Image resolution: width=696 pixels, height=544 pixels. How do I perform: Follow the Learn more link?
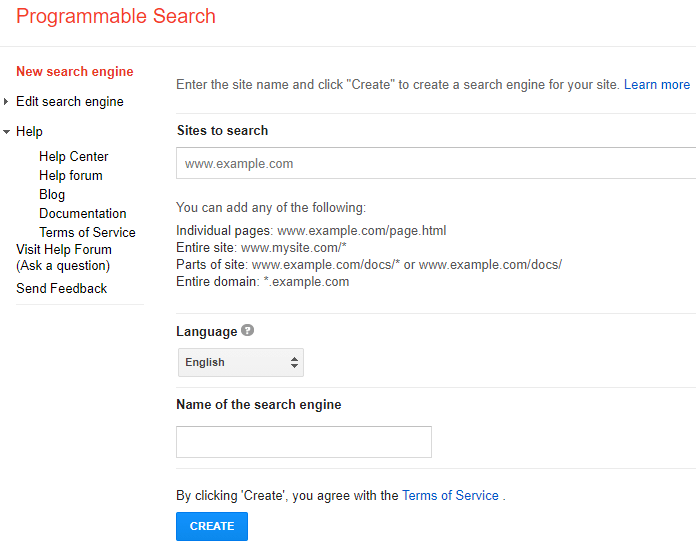coord(657,85)
